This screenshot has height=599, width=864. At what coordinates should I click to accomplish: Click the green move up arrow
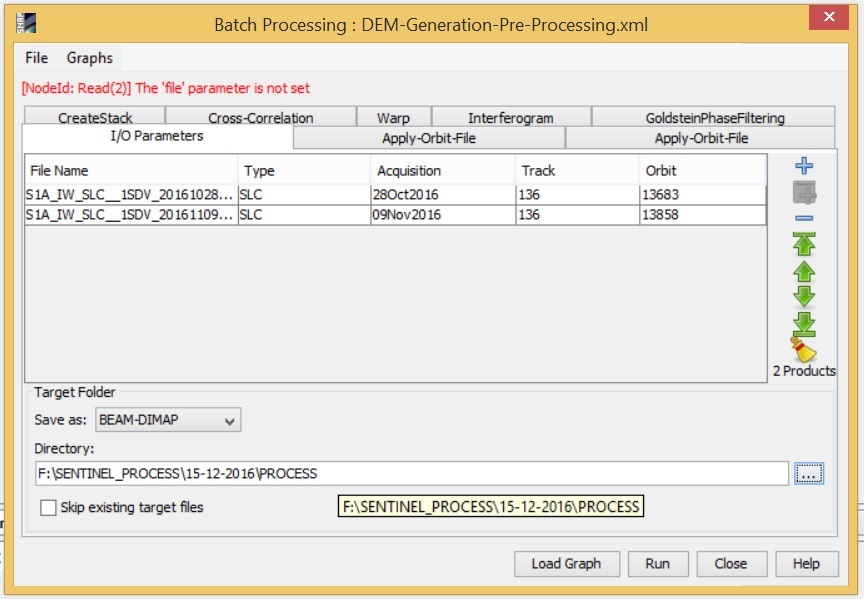[x=804, y=272]
